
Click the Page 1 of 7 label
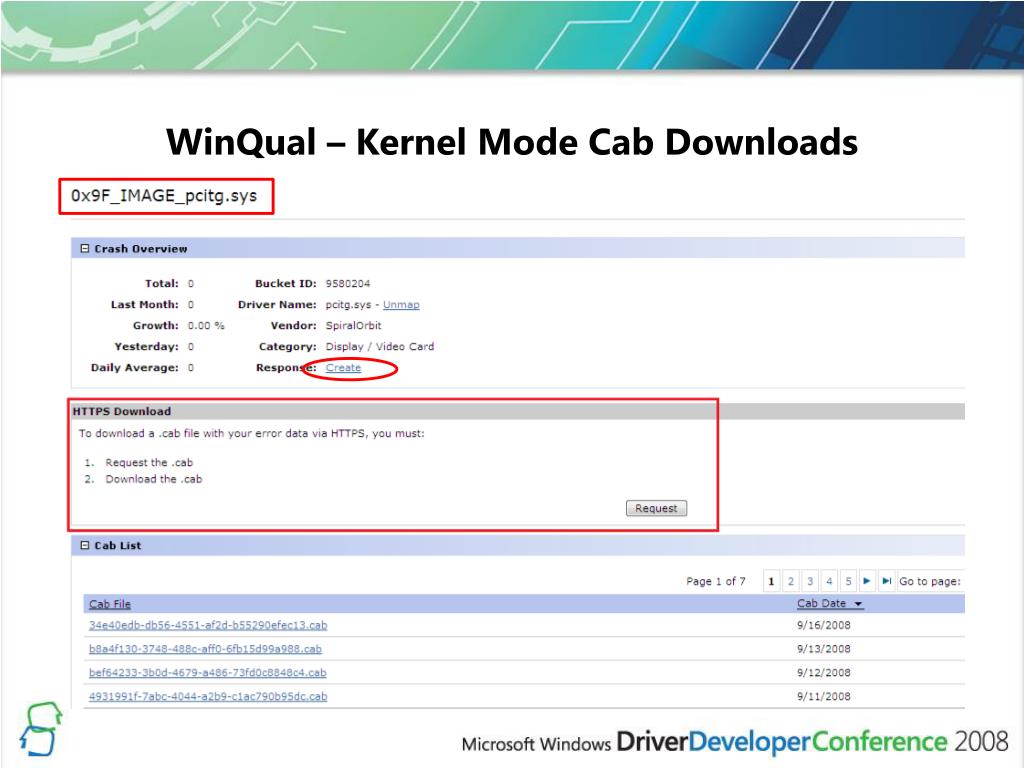coord(716,581)
